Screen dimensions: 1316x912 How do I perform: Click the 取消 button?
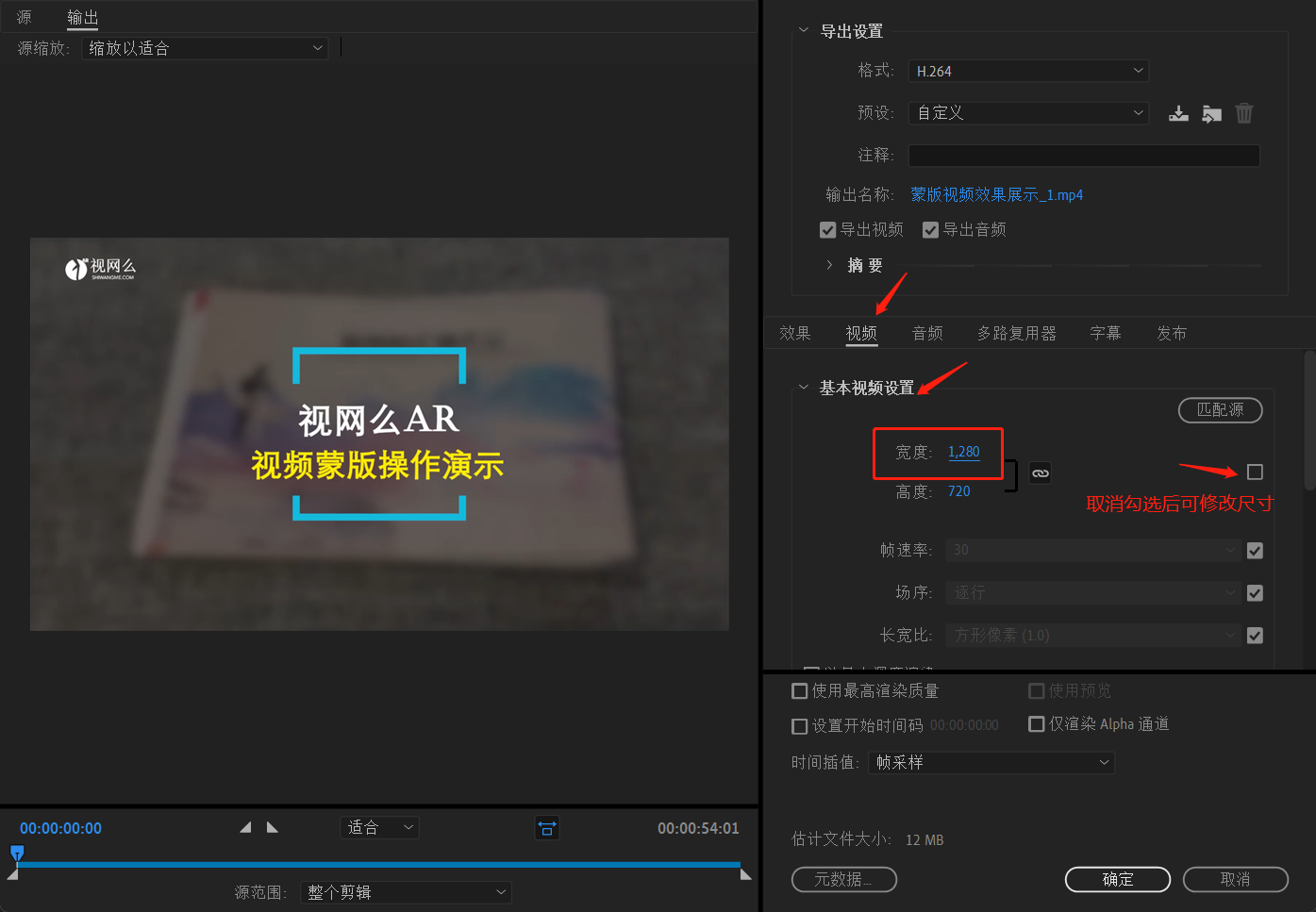[x=1236, y=879]
